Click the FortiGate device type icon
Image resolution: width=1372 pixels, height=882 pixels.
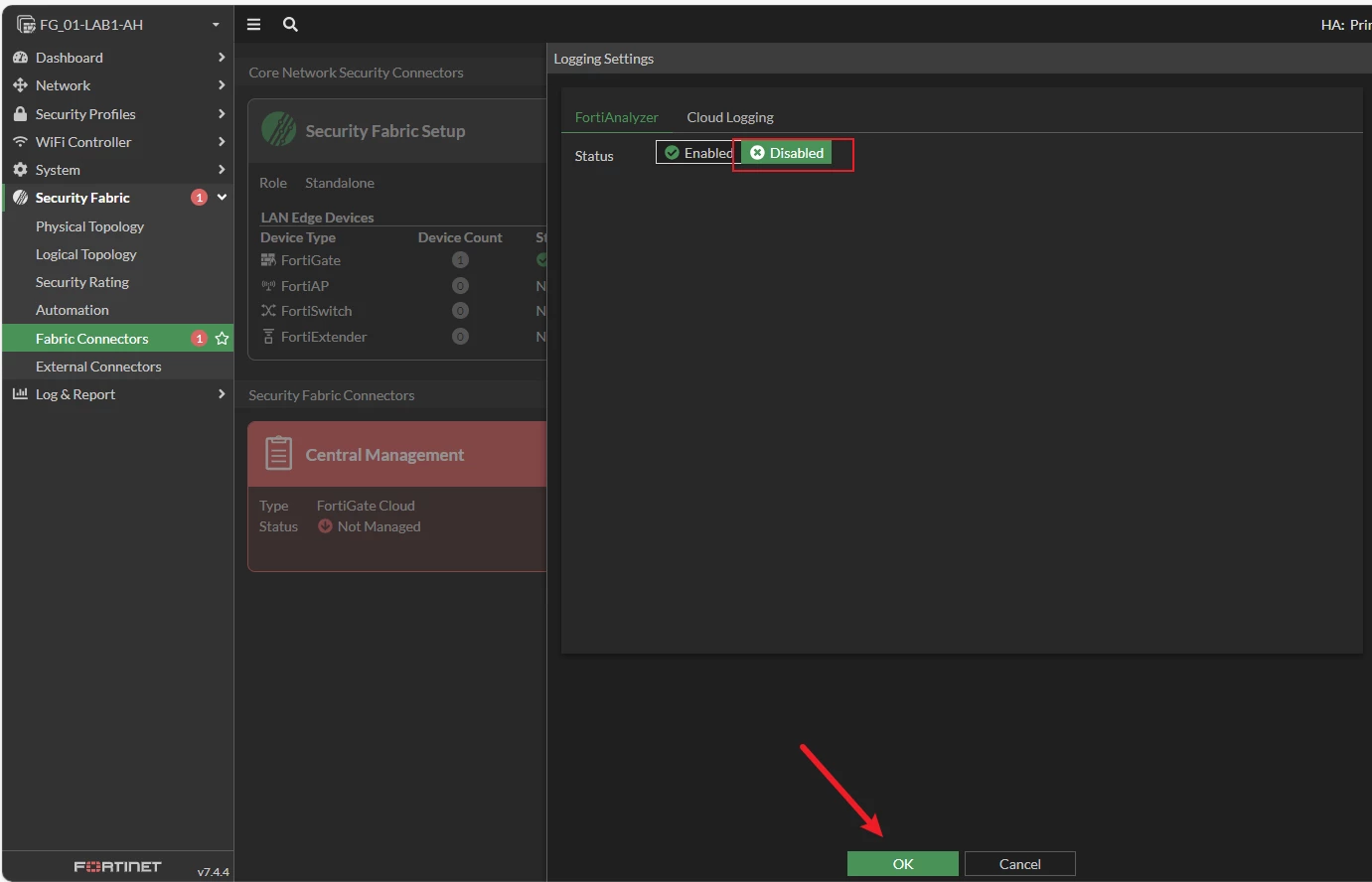tap(268, 260)
